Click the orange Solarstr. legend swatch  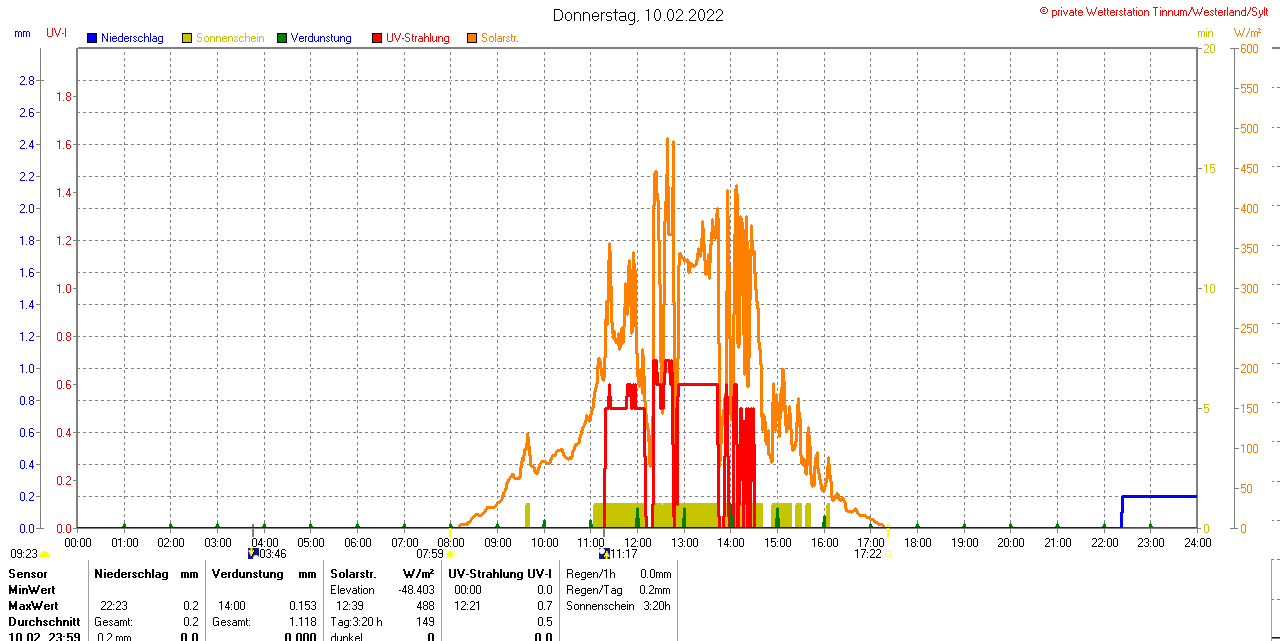[x=472, y=38]
